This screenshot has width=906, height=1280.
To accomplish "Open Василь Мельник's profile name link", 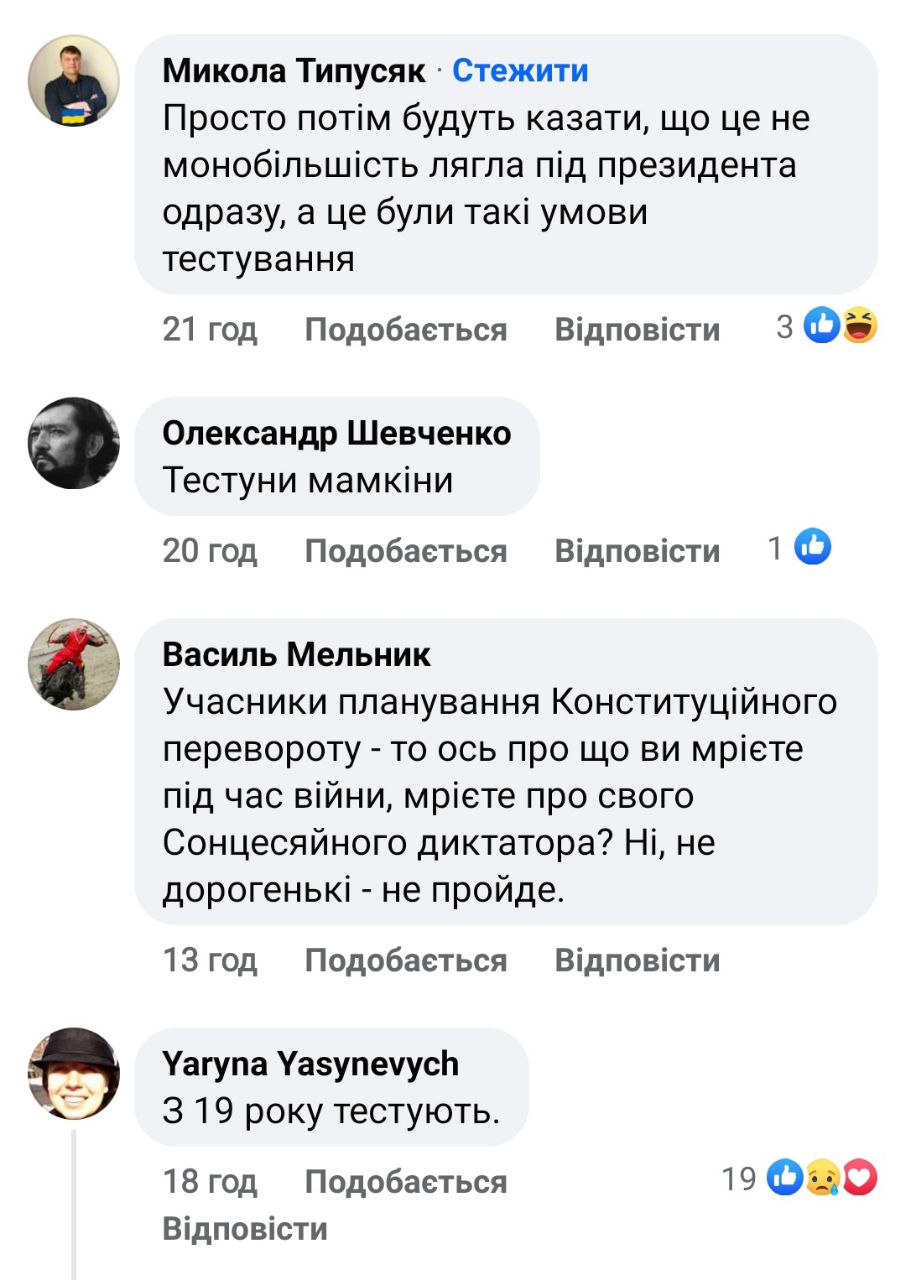I will 296,655.
